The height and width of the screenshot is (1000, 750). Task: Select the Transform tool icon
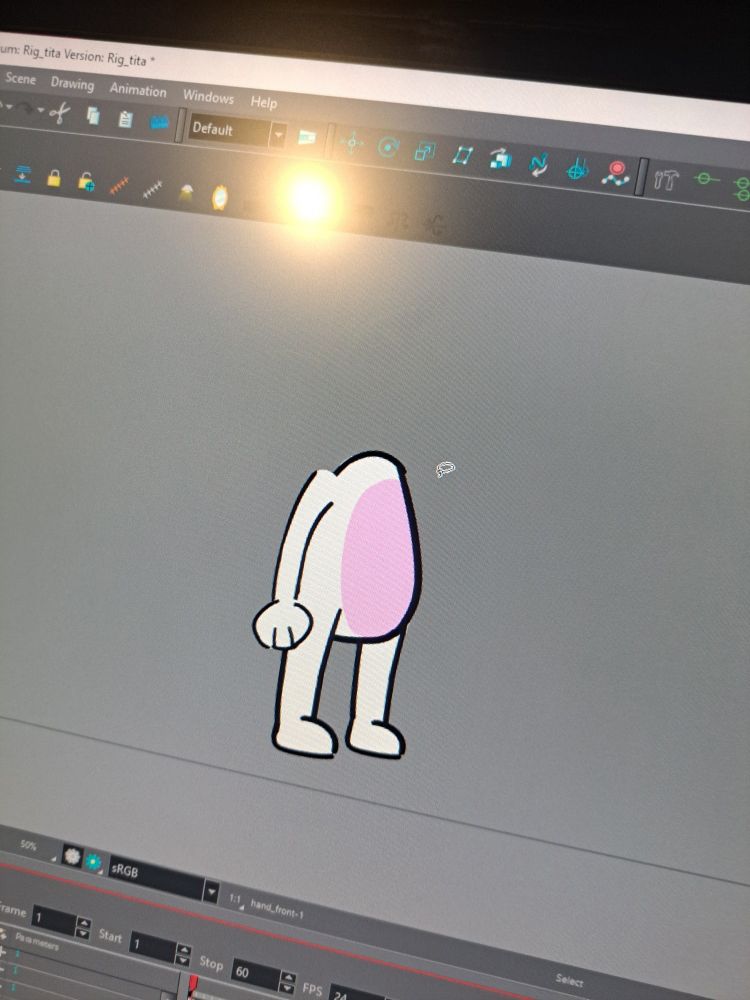tap(351, 143)
